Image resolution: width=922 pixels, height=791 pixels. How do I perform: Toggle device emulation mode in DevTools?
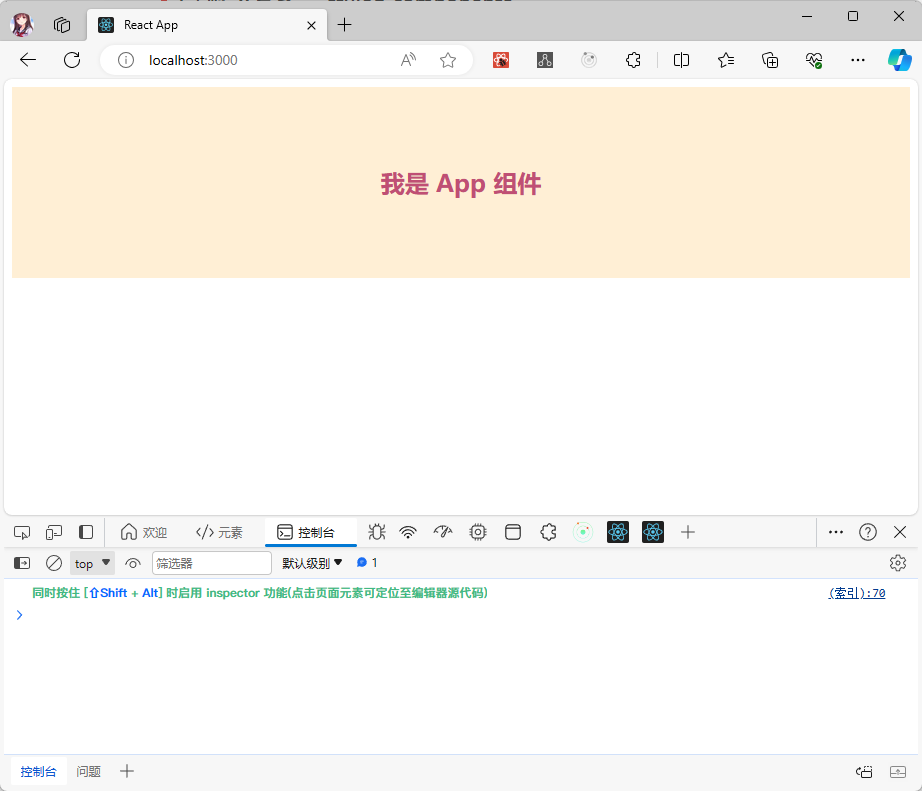(54, 532)
